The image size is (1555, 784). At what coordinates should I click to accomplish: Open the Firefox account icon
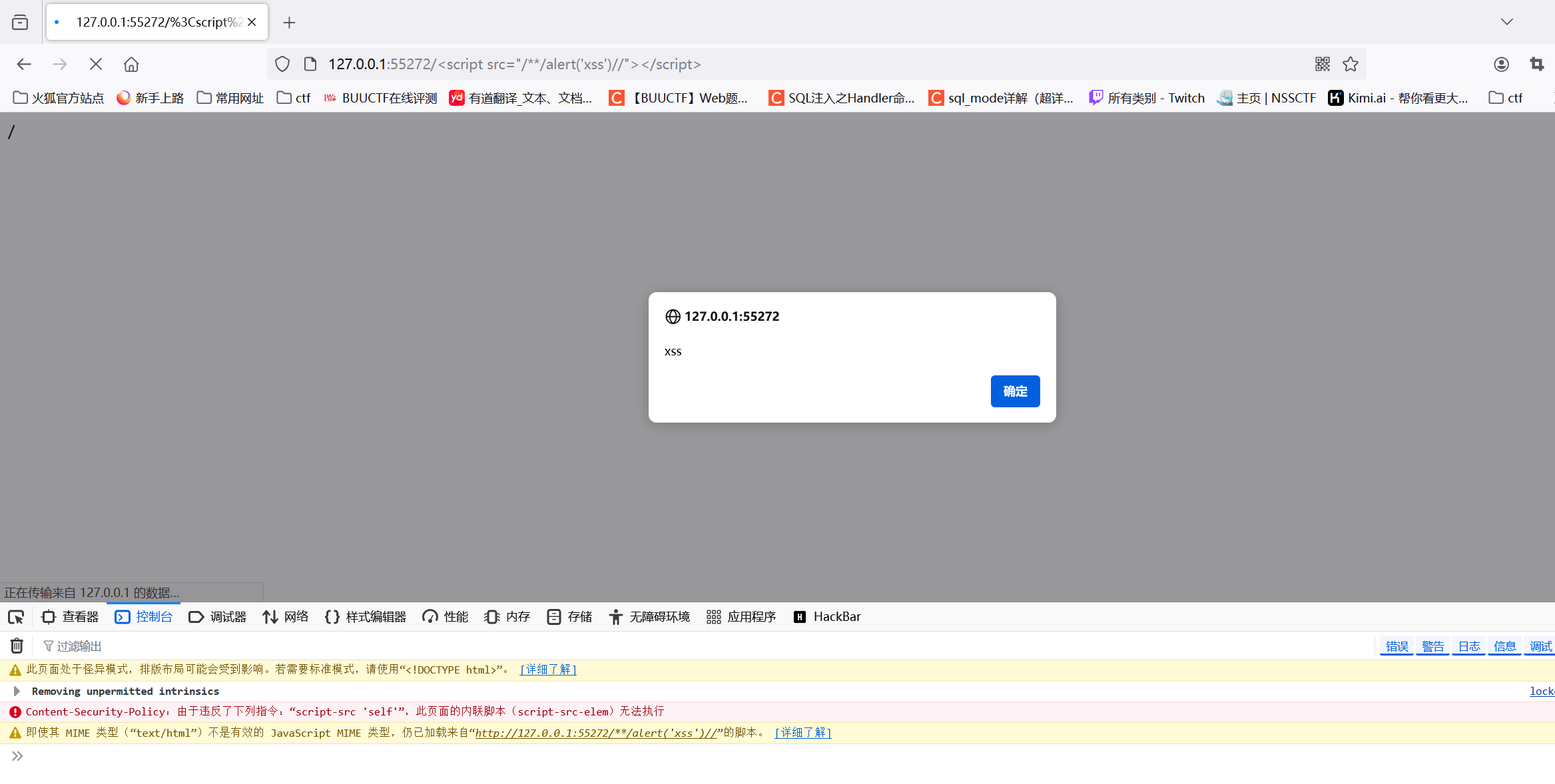coord(1501,64)
